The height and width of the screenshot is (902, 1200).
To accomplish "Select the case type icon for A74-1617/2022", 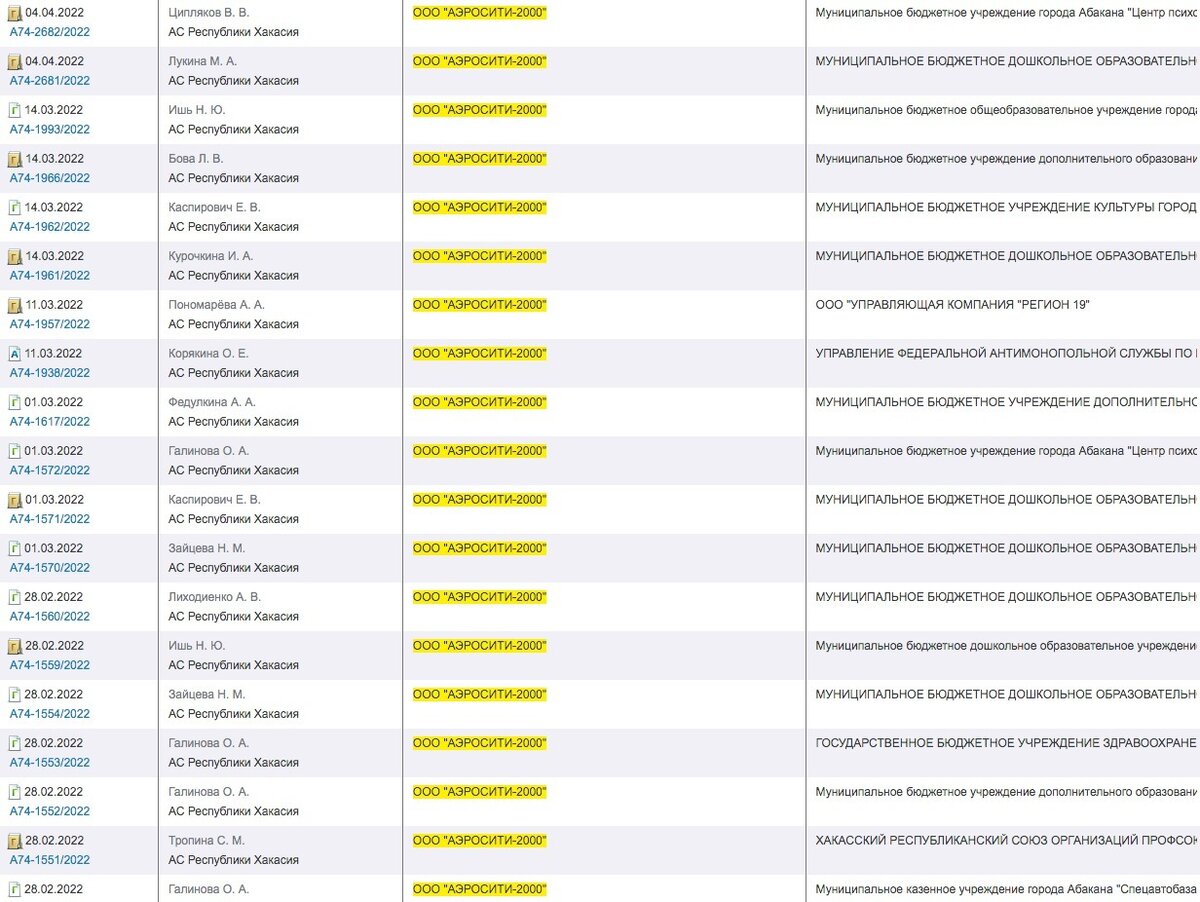I will (15, 403).
